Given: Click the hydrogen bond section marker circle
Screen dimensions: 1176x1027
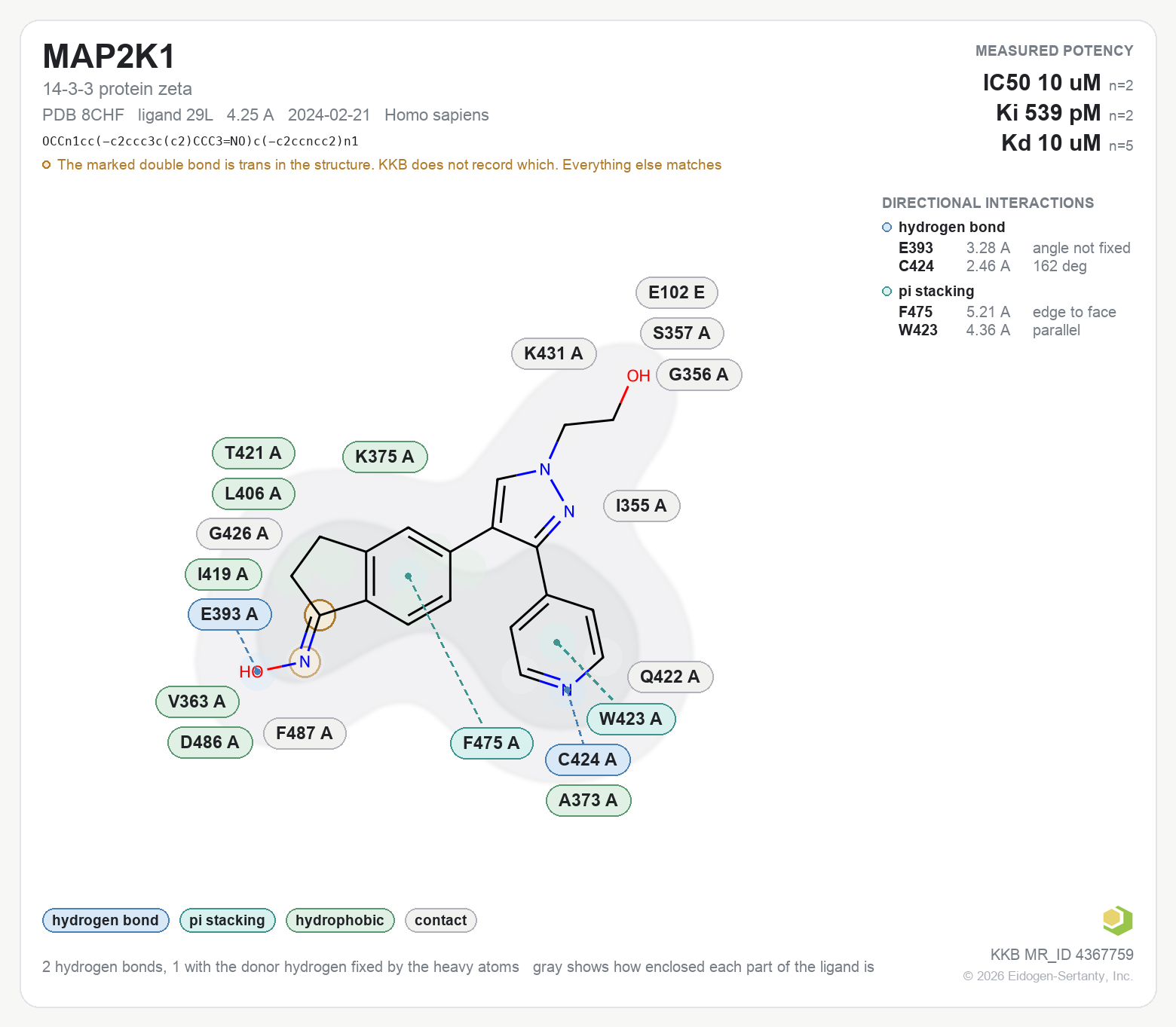Looking at the screenshot, I should click(887, 227).
